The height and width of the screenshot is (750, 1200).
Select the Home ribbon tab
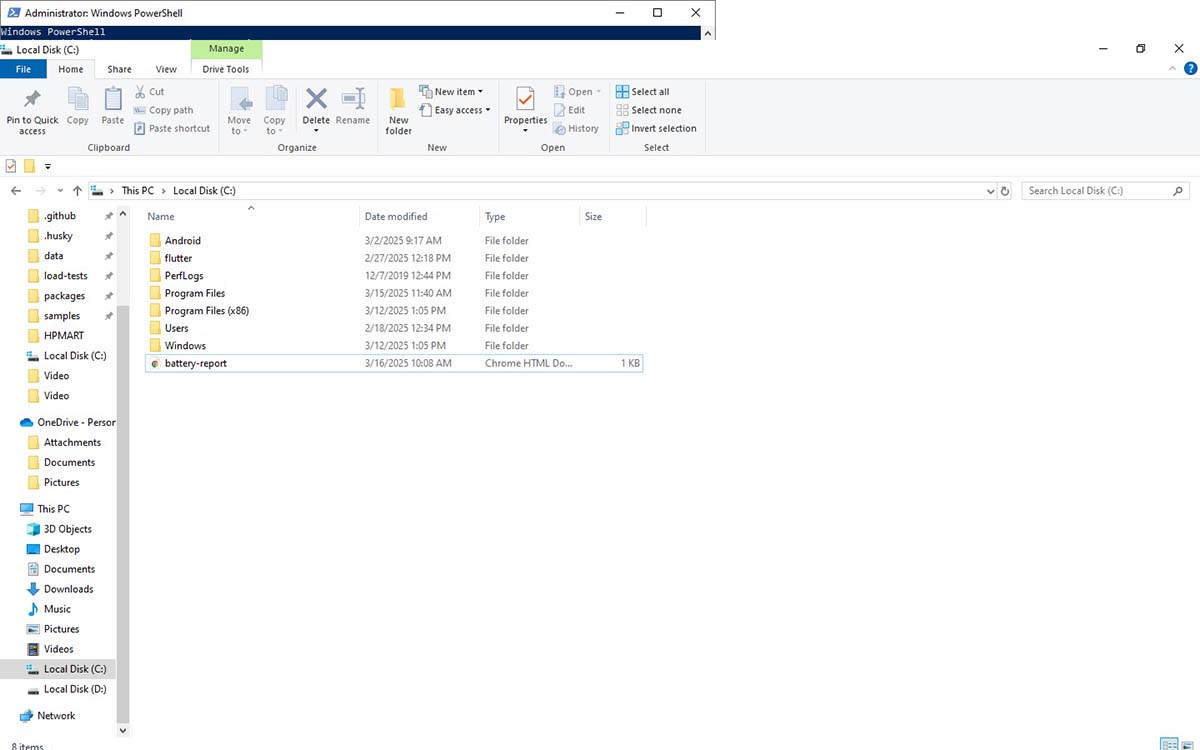click(x=71, y=69)
